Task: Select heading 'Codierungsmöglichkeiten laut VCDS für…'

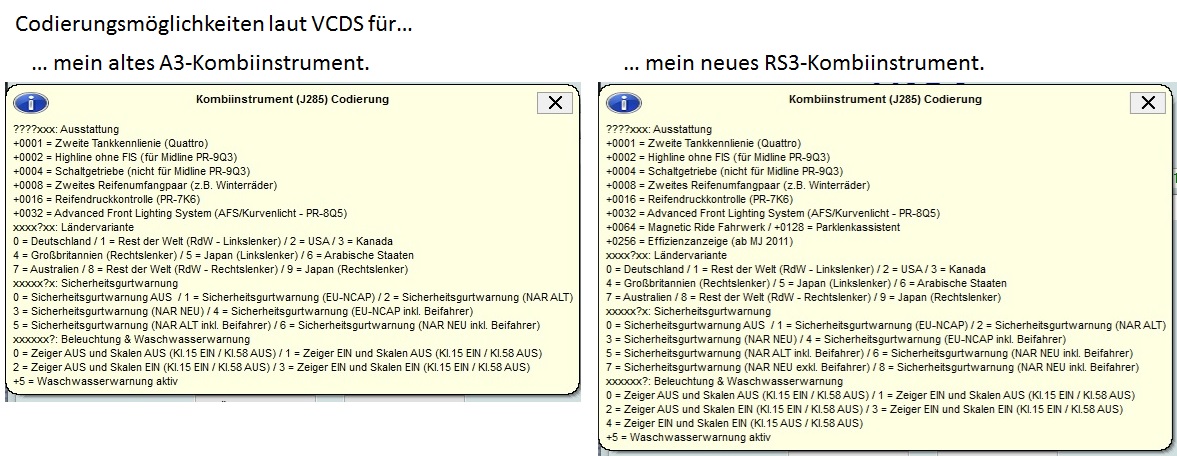Action: pyautogui.click(x=213, y=25)
